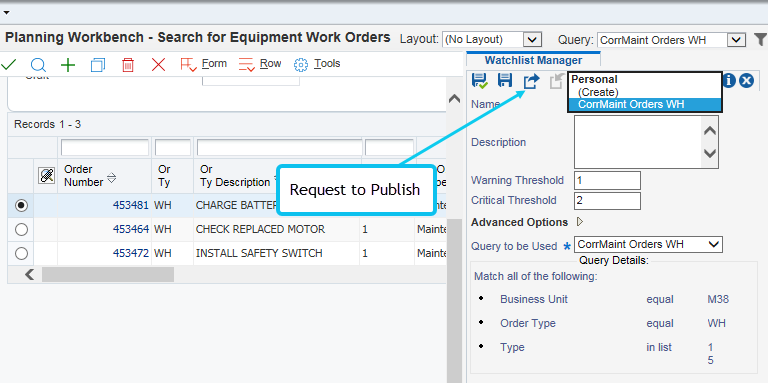Image resolution: width=768 pixels, height=383 pixels.
Task: Click the Save and Close watchlist icon
Action: point(480,81)
